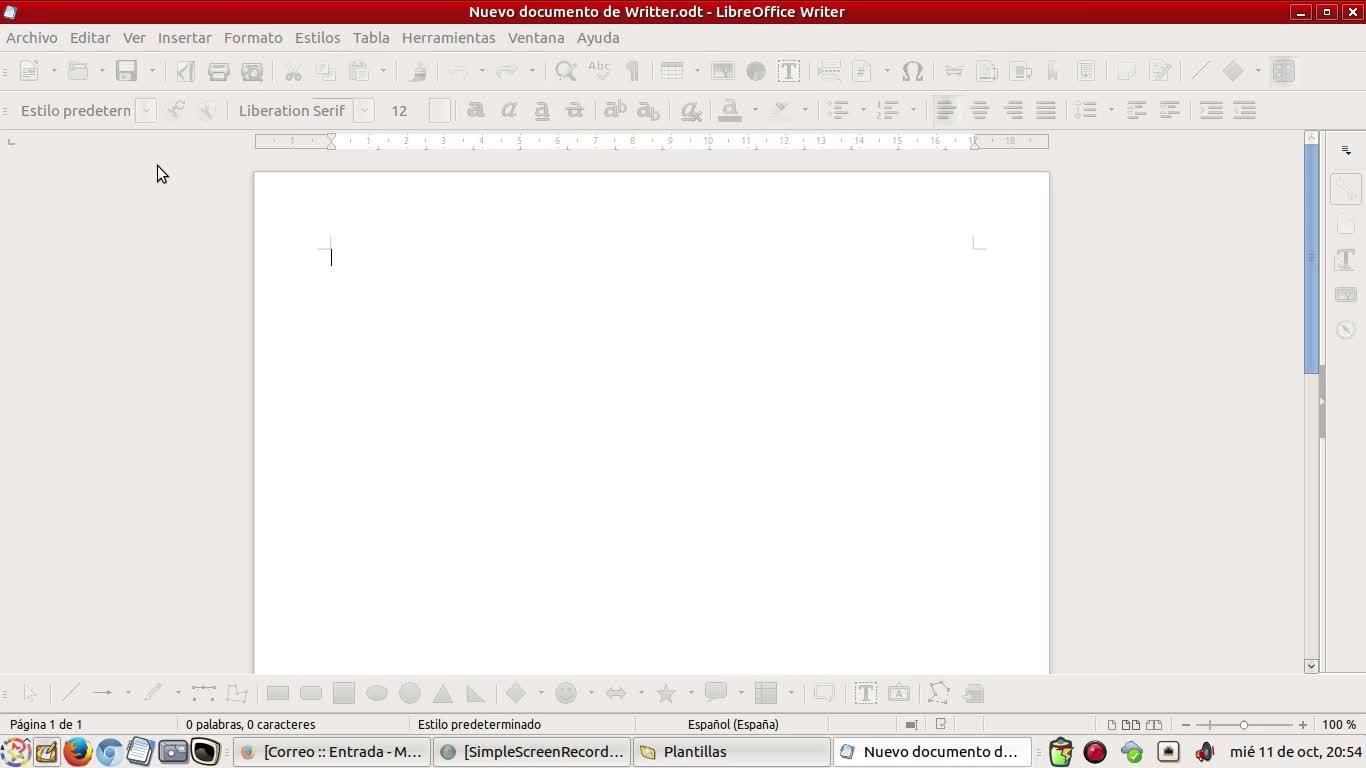Pick the Isosceles triangle shape

(443, 693)
